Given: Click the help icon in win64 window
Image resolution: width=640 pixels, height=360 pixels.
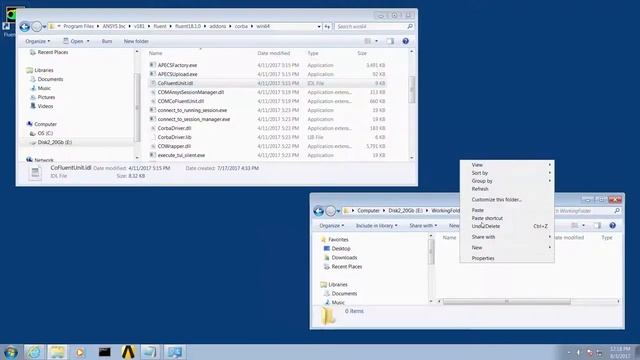Looking at the screenshot, I should click(x=405, y=41).
